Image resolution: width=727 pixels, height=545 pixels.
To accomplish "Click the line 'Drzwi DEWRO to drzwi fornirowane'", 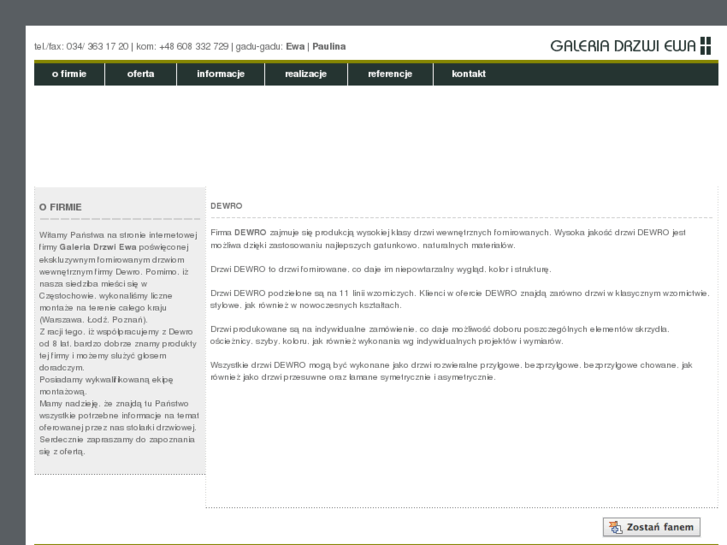I will [381, 269].
